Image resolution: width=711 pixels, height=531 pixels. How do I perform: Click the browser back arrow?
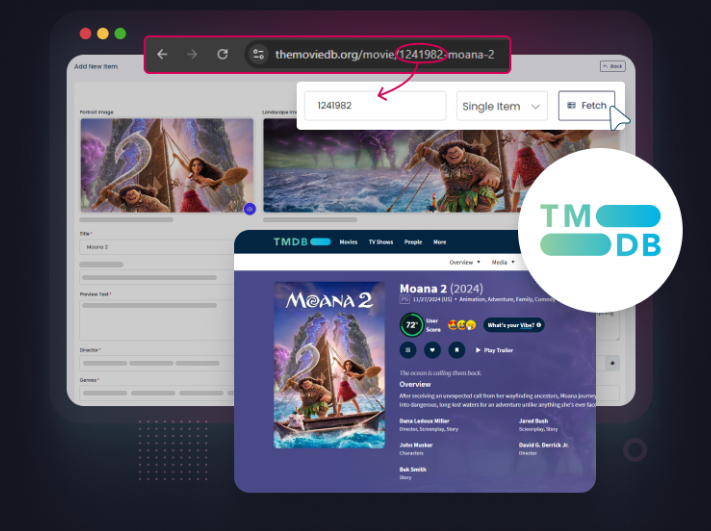pos(162,54)
